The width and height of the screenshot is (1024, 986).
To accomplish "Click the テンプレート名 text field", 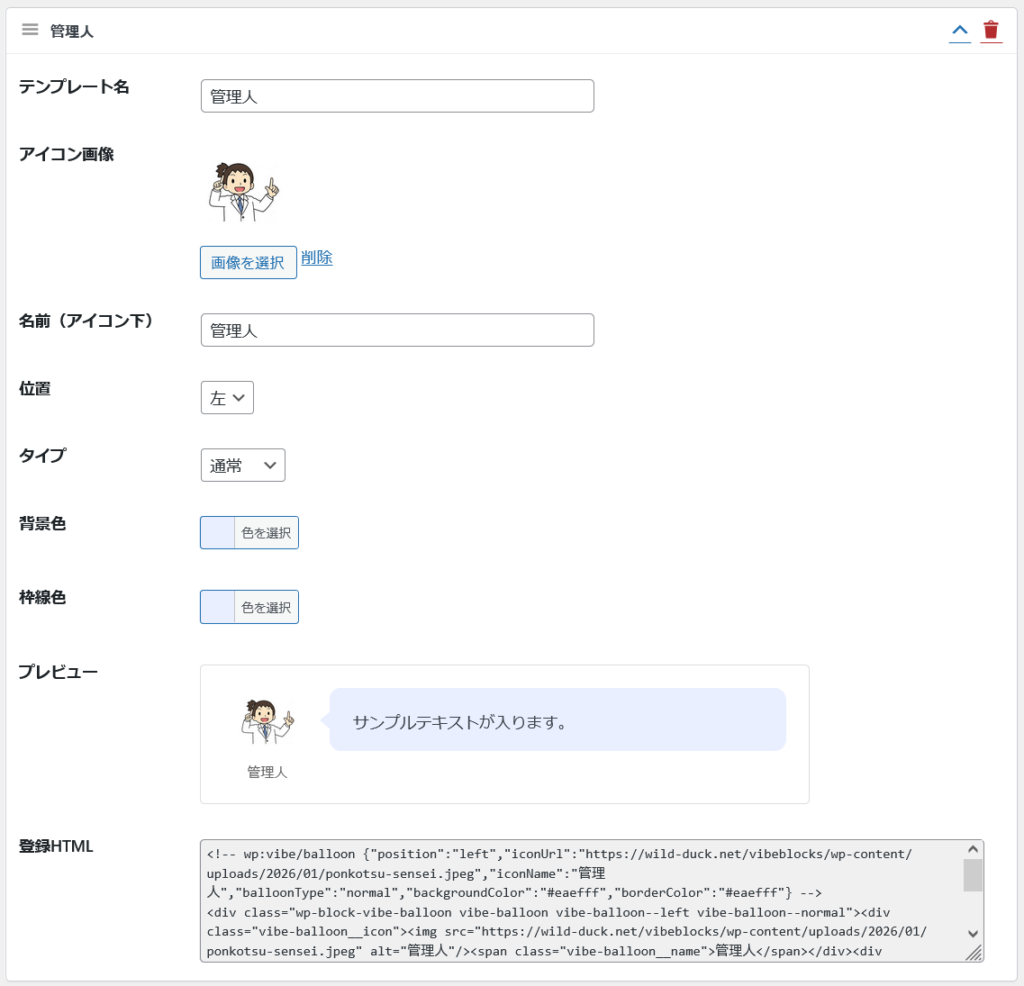I will coord(397,96).
